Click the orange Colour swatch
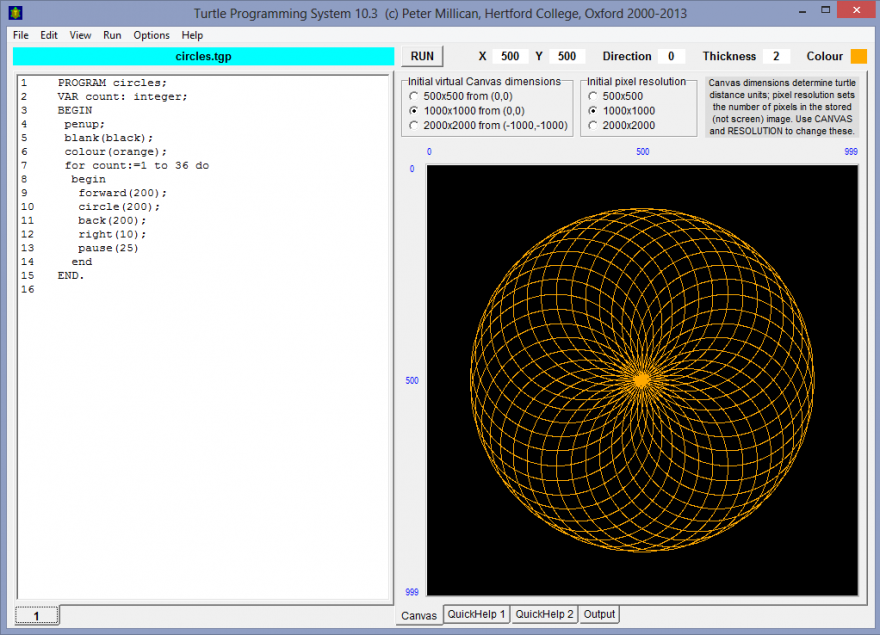 click(858, 57)
